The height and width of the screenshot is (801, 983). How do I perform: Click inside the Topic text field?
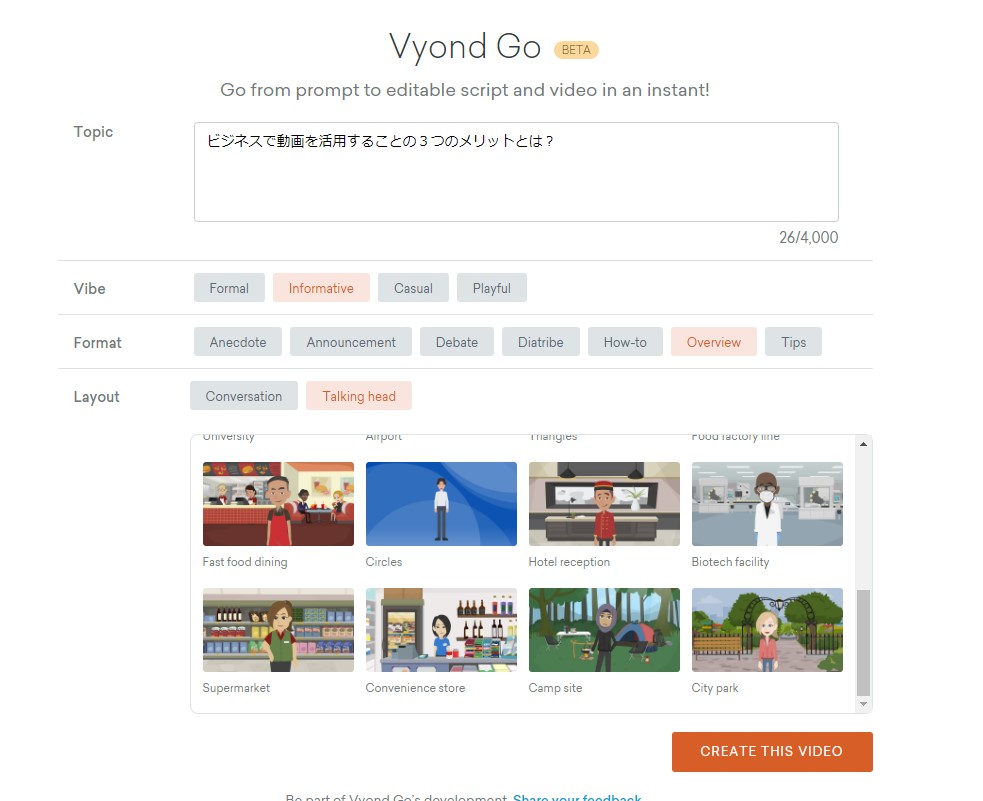point(515,172)
